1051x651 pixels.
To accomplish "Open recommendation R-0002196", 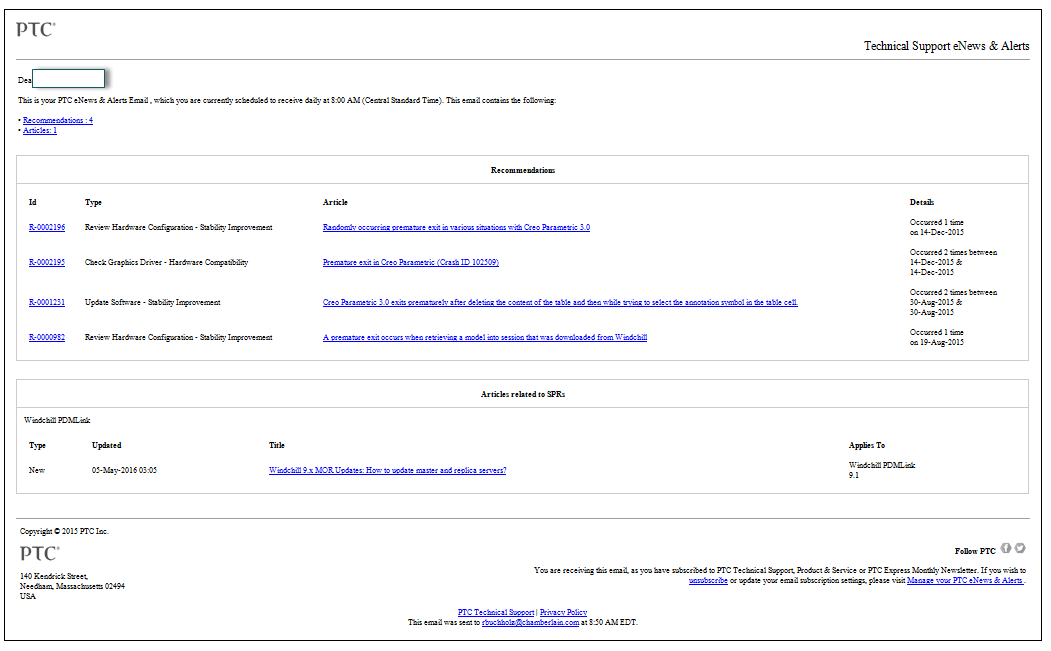I will tap(47, 227).
